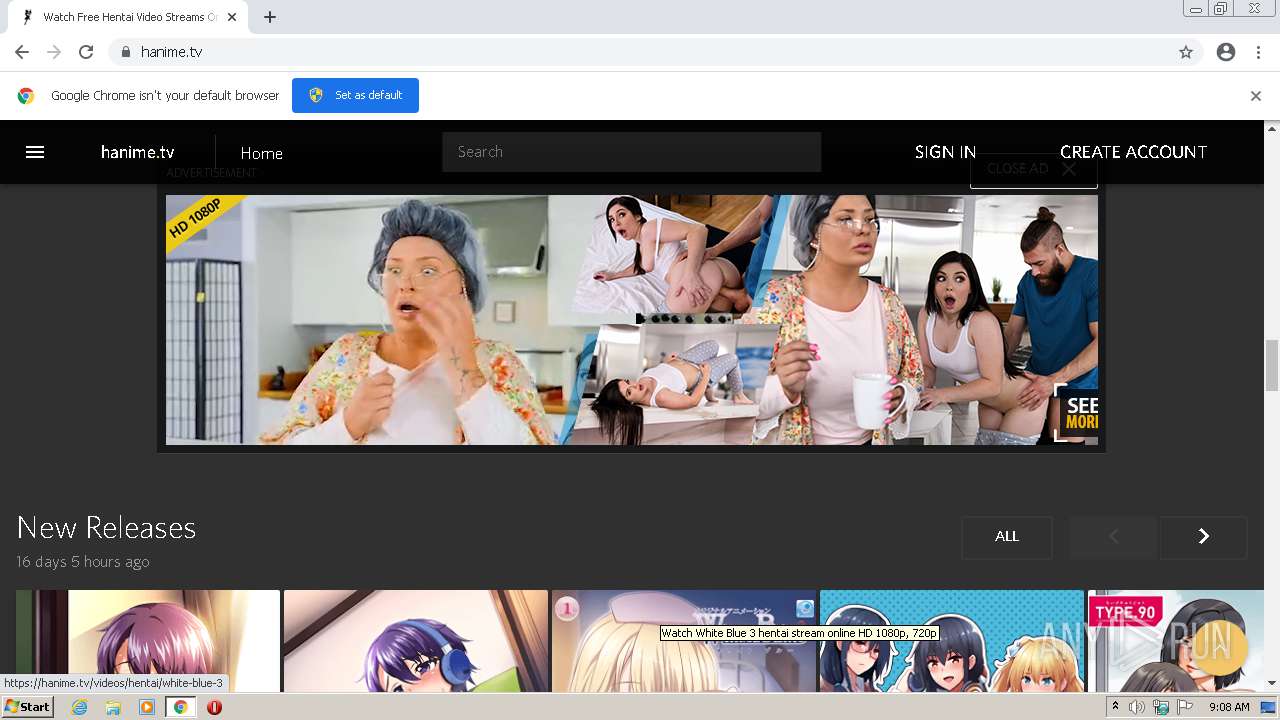Close the current browser tab
Screen dimensions: 1280x720
point(233,17)
